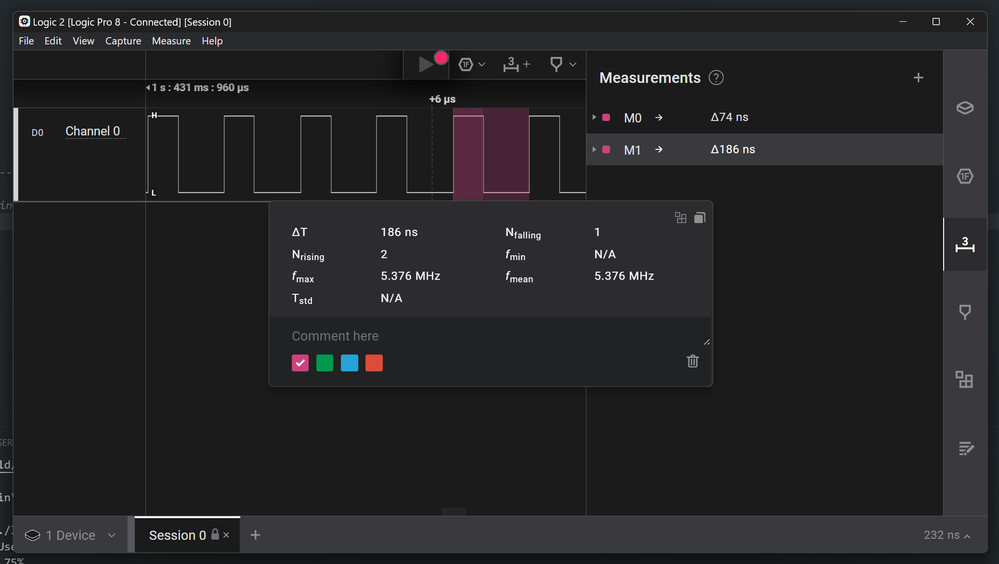This screenshot has width=999, height=564.
Task: Add a new measurement with plus icon
Action: point(918,78)
